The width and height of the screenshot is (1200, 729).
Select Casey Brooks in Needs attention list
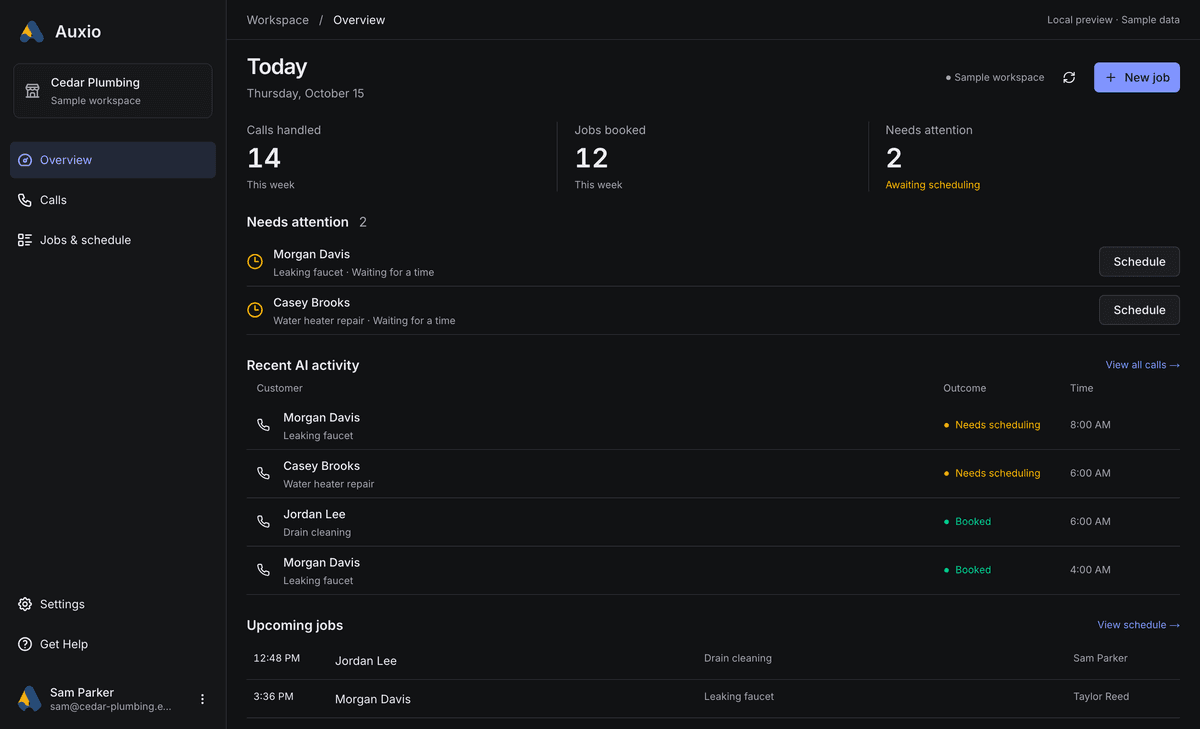point(312,302)
